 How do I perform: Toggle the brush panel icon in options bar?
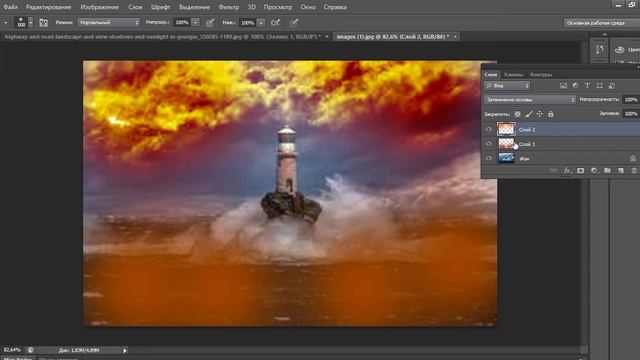tap(43, 23)
